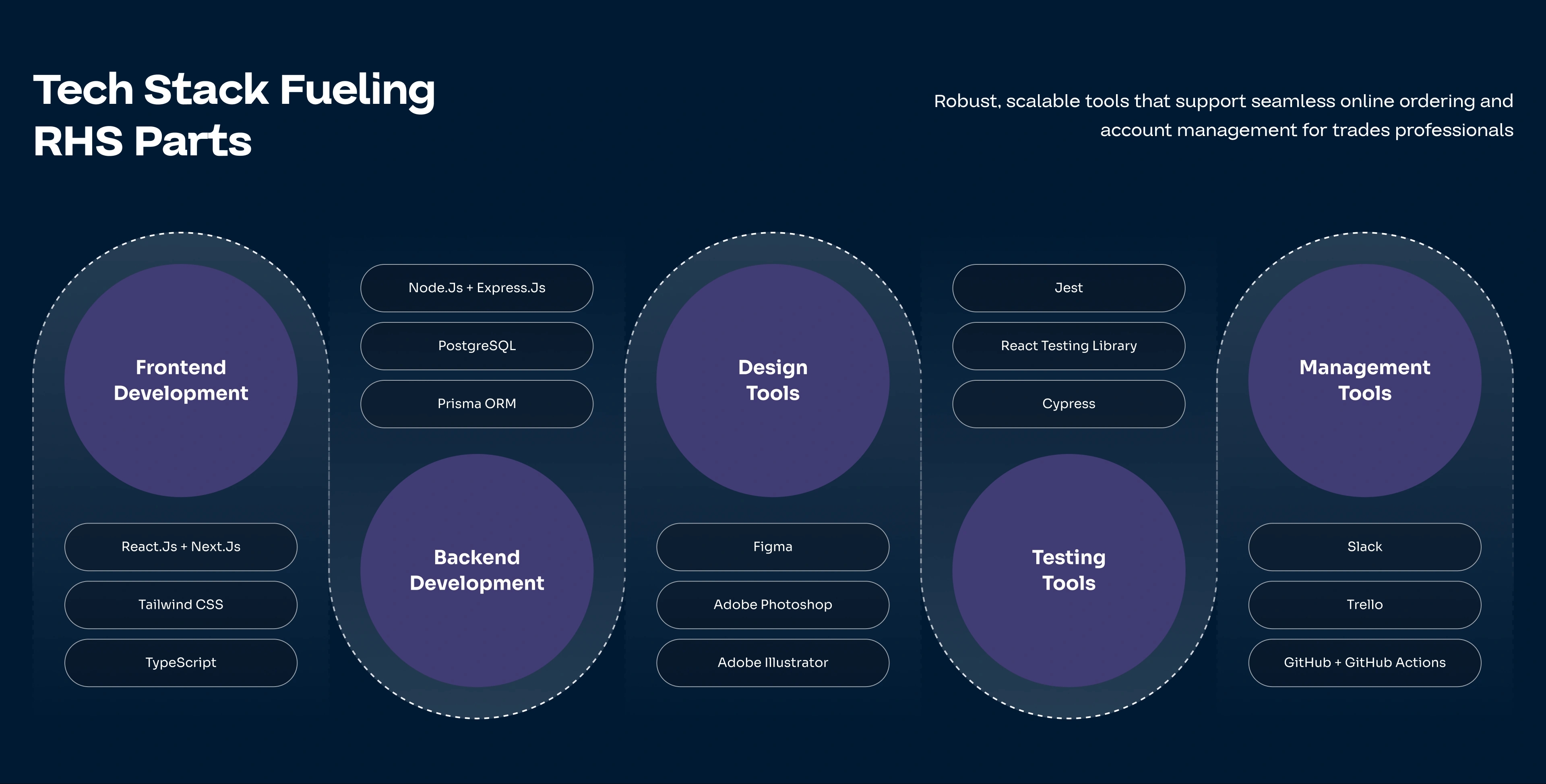1546x784 pixels.
Task: Click the PostgreSQL pill
Action: point(477,345)
